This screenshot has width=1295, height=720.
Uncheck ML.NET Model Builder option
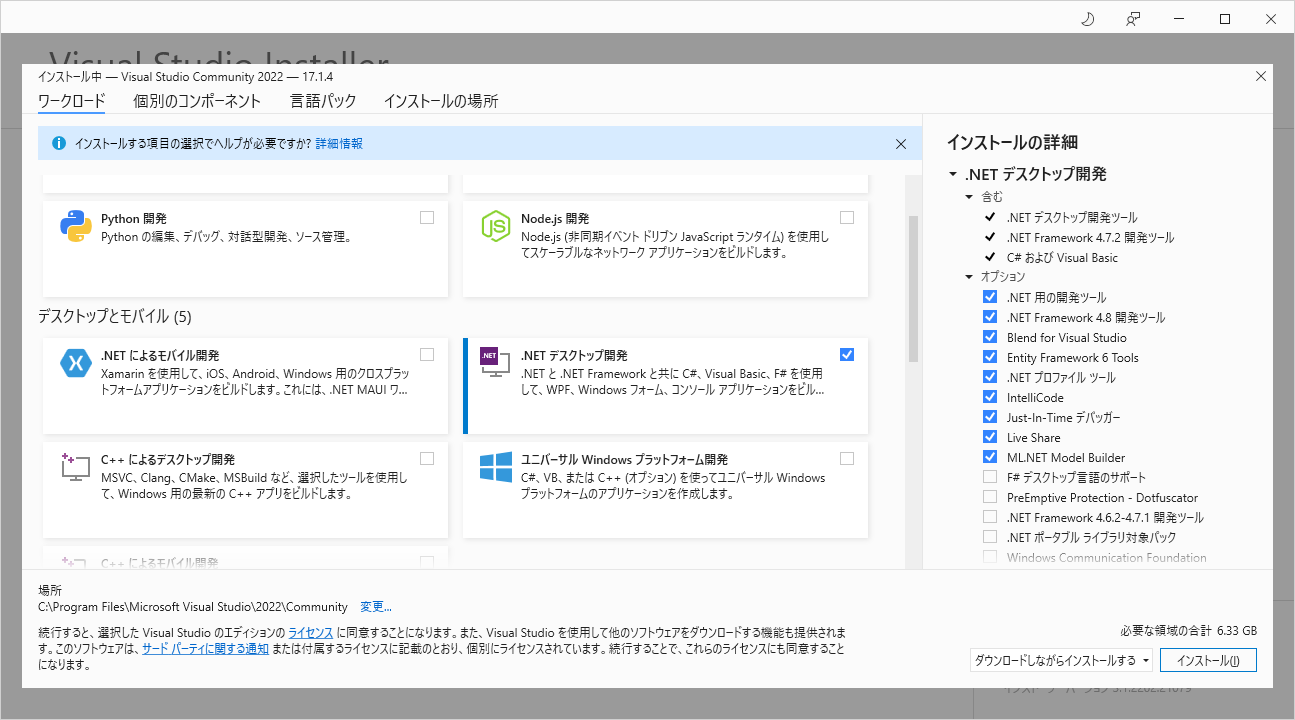(990, 457)
